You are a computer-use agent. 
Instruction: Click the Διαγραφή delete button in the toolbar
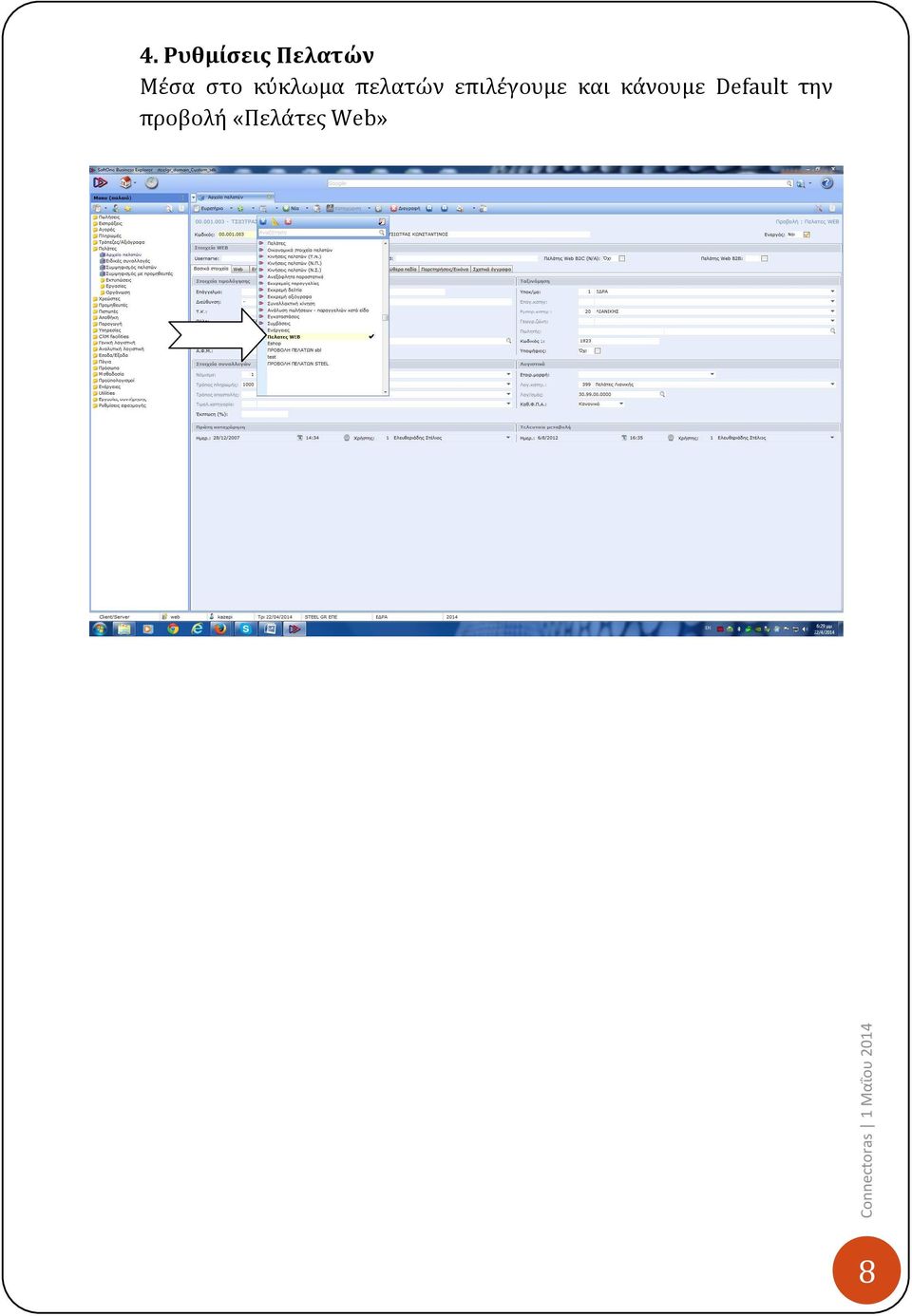[405, 208]
